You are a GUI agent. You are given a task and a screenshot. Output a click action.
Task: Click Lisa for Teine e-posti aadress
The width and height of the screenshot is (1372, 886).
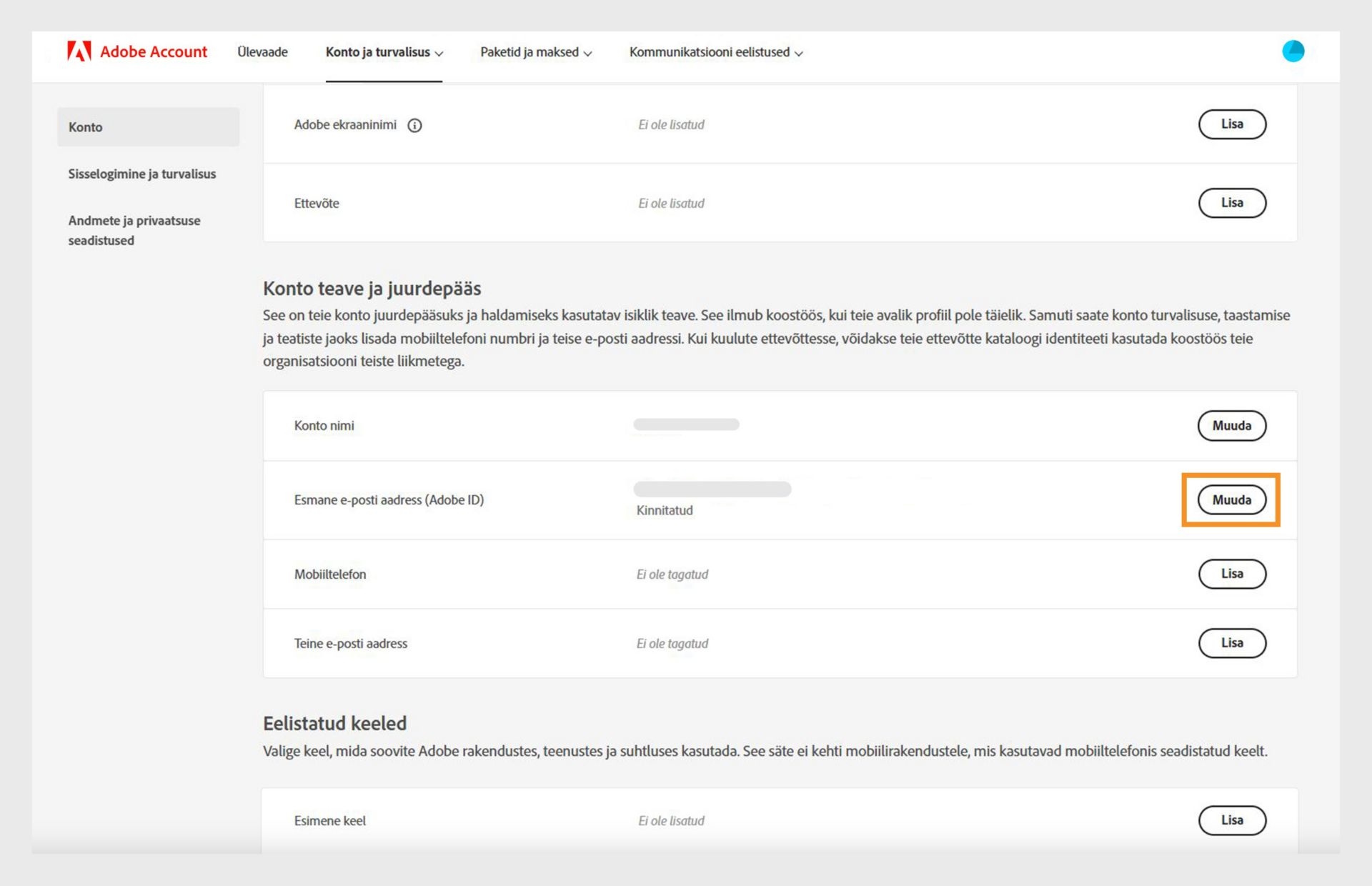click(1231, 643)
